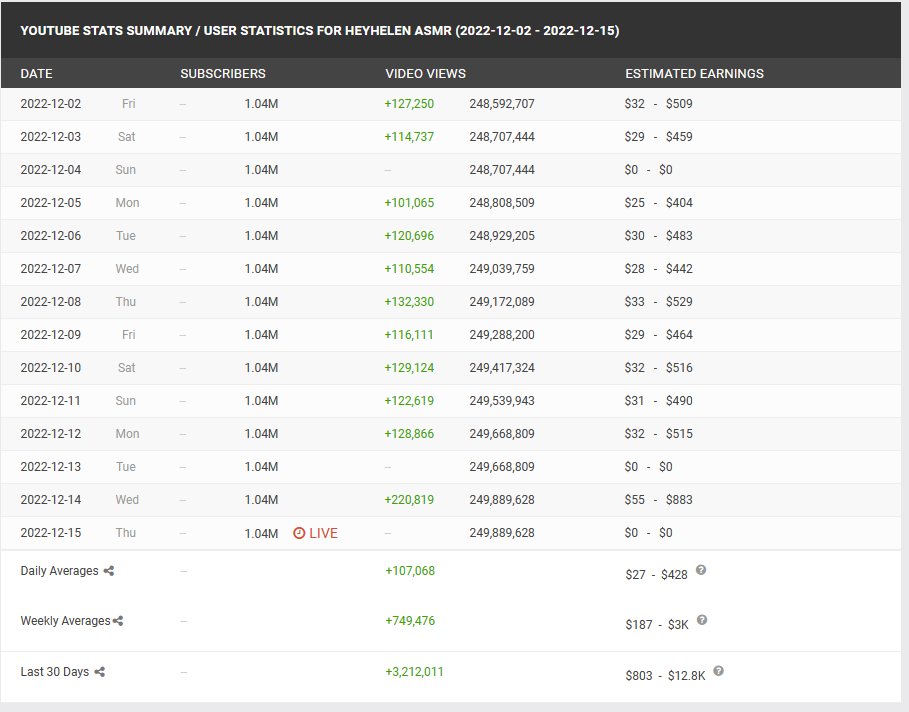Open the help icon next to $27 - $428

(x=701, y=570)
